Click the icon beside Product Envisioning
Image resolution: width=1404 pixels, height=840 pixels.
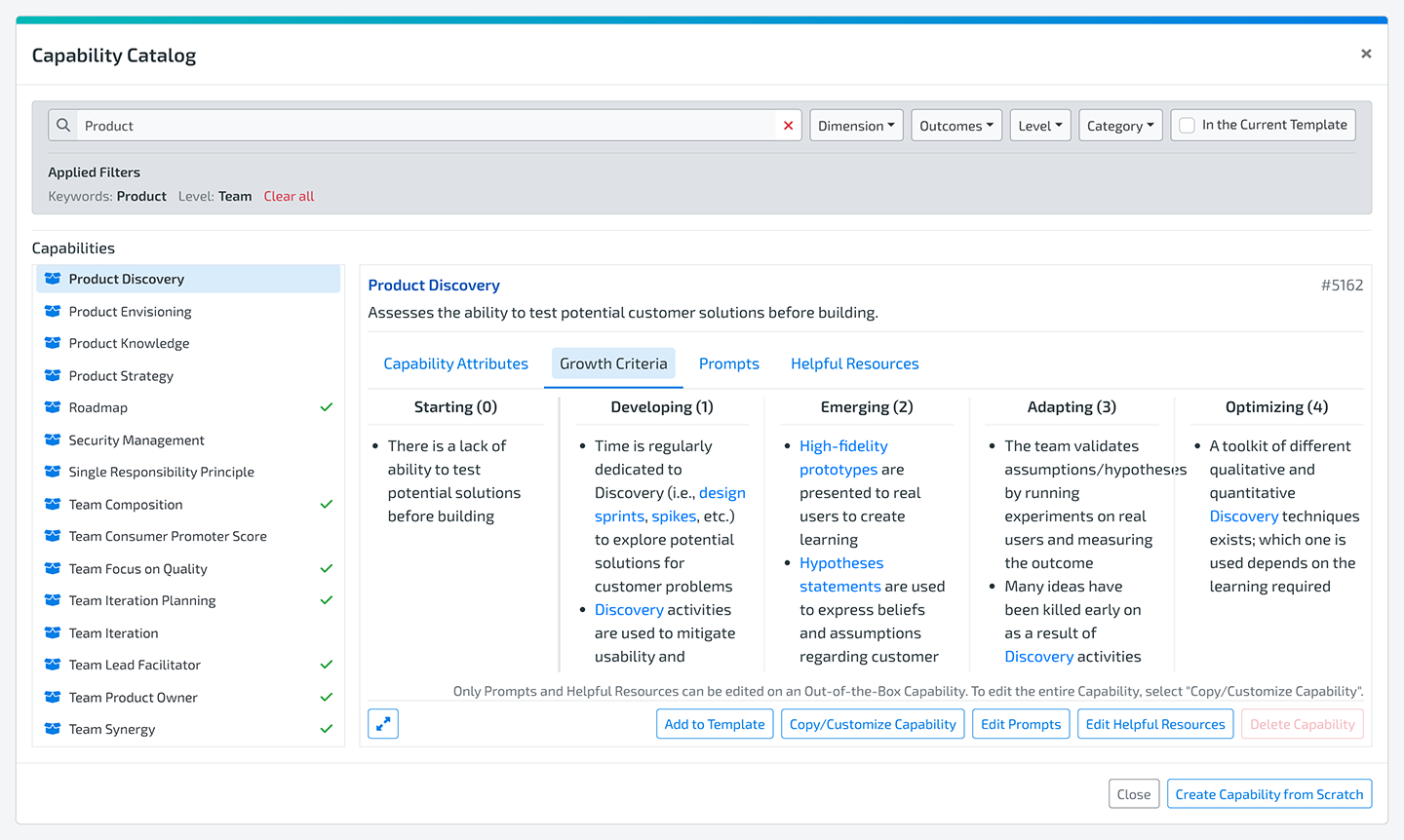[53, 312]
